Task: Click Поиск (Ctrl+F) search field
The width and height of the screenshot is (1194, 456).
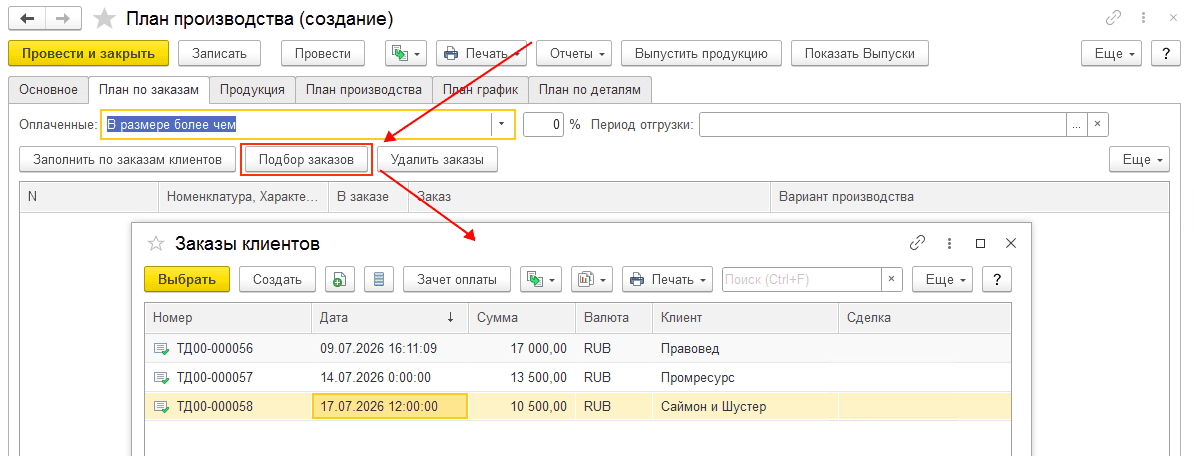Action: pyautogui.click(x=802, y=279)
